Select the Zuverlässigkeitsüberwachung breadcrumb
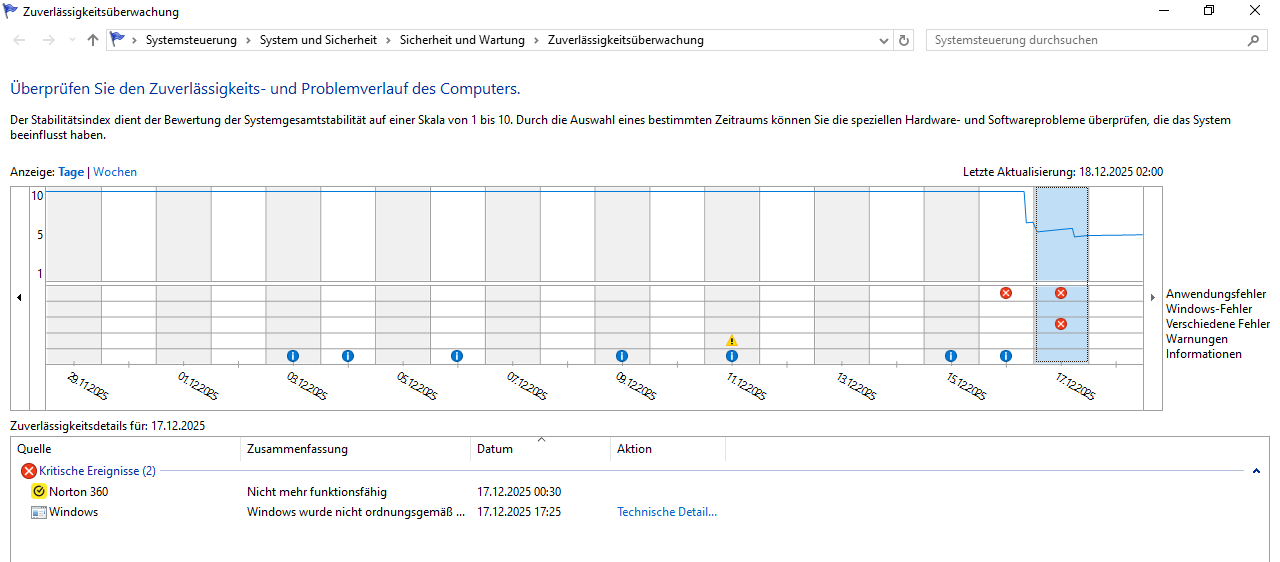 626,40
